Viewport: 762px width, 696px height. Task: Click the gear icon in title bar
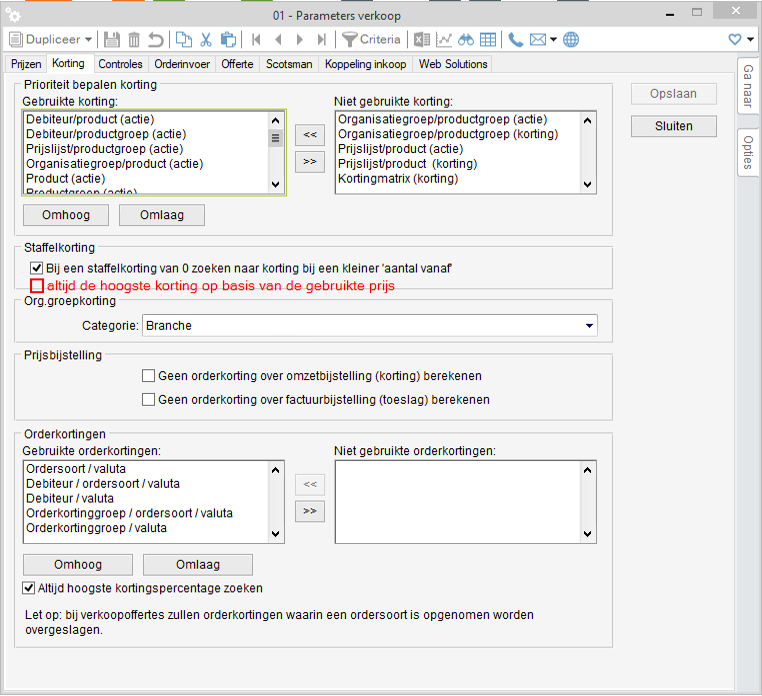(x=13, y=16)
